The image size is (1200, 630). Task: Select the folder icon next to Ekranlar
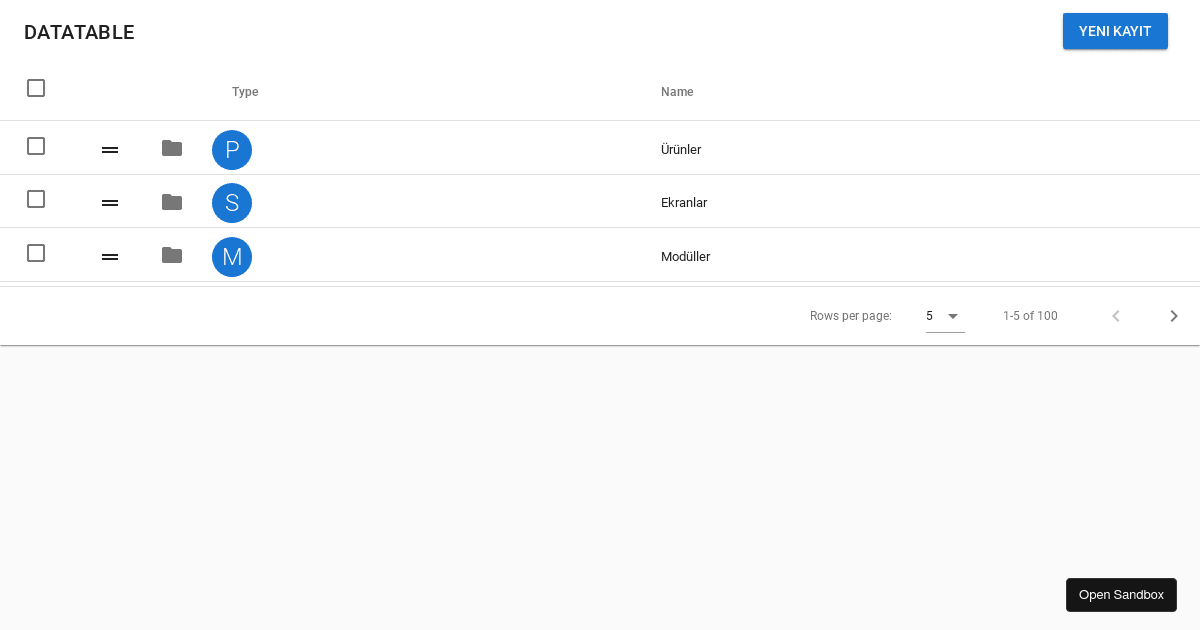click(172, 201)
